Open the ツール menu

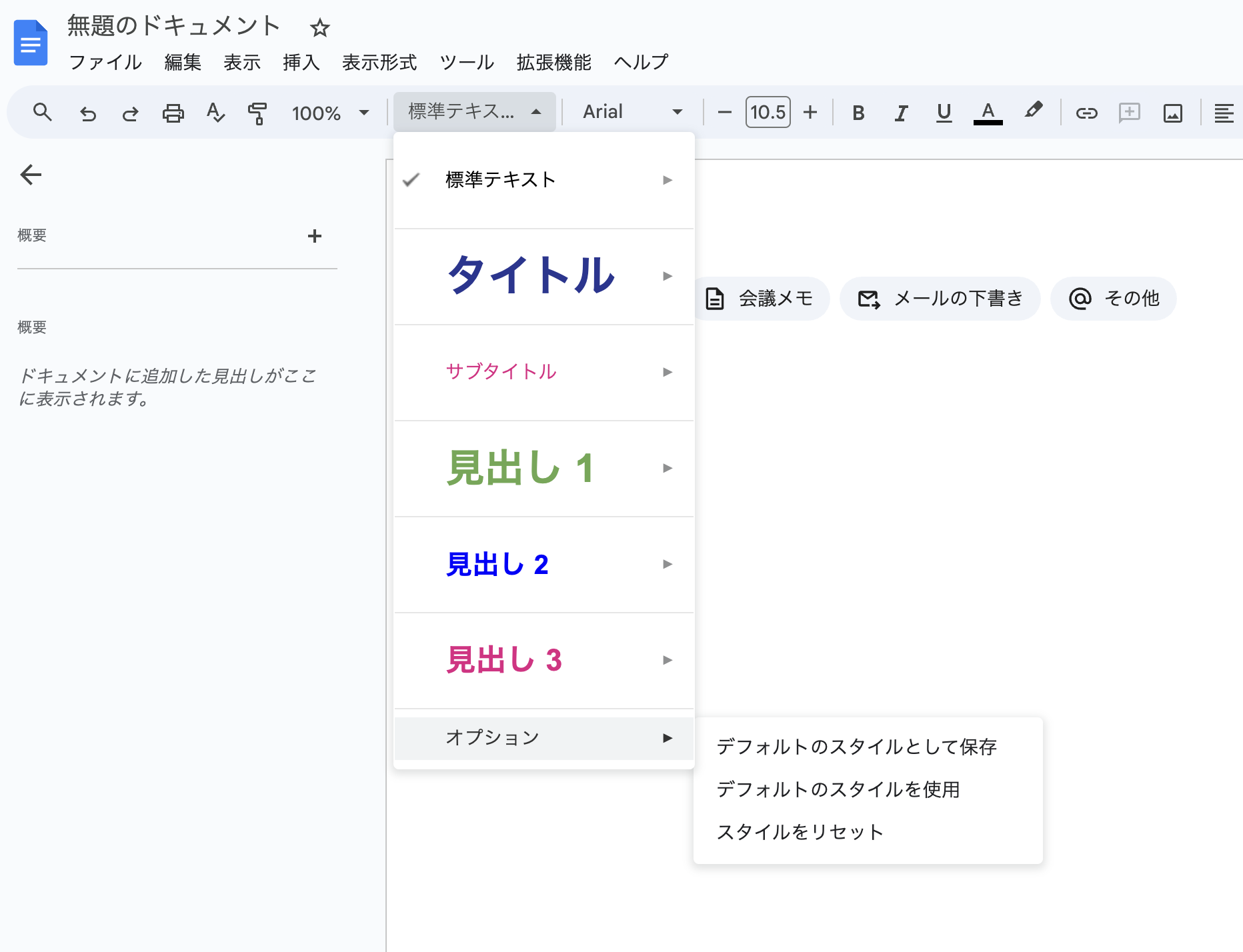pyautogui.click(x=467, y=62)
